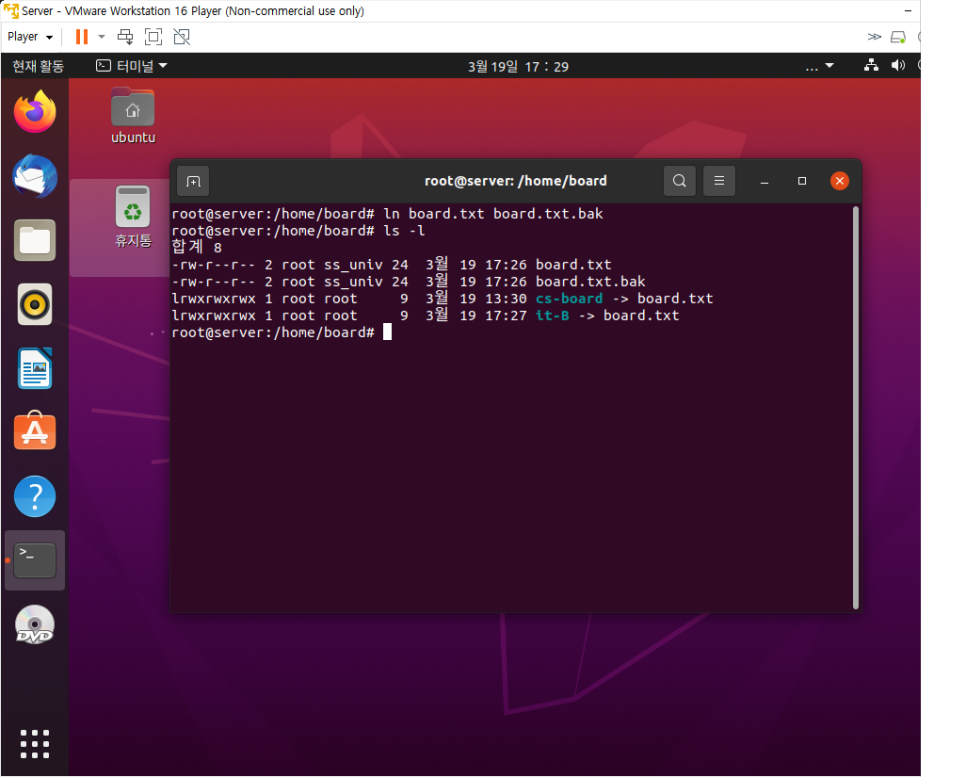Select the Terminal icon in dock
This screenshot has width=966, height=777.
pos(34,560)
